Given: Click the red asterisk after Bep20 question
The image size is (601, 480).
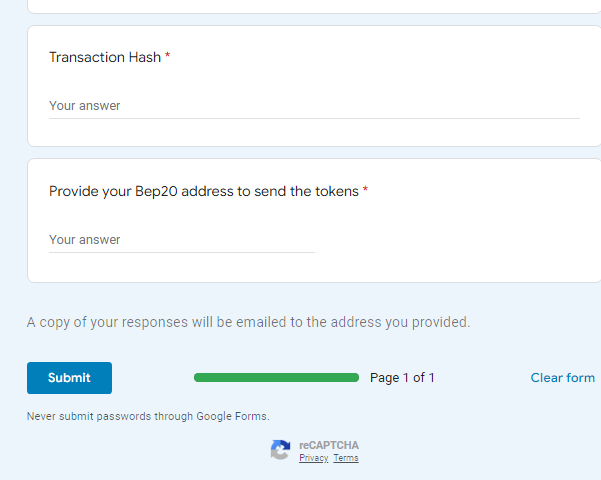Looking at the screenshot, I should [365, 190].
